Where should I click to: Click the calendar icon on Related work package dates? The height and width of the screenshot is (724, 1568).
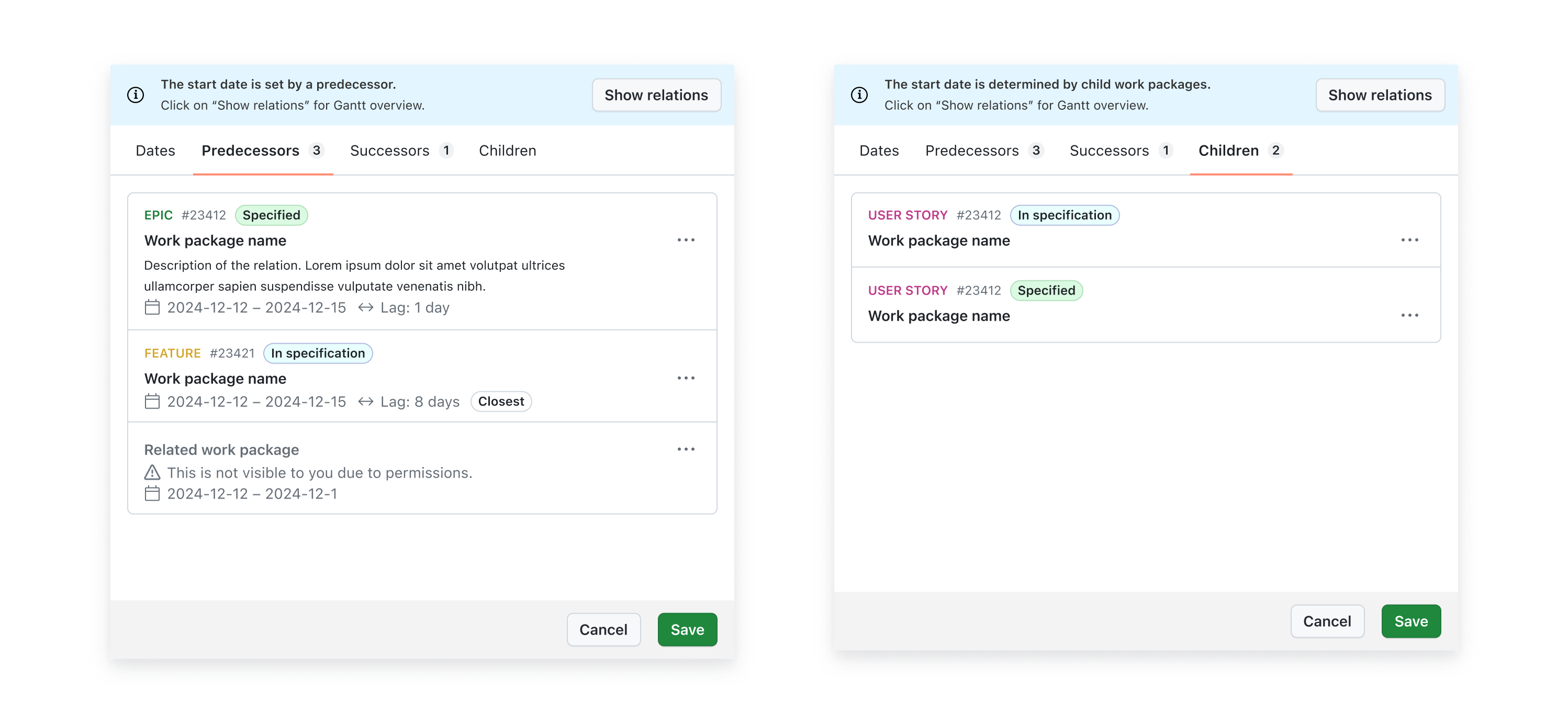coord(152,493)
